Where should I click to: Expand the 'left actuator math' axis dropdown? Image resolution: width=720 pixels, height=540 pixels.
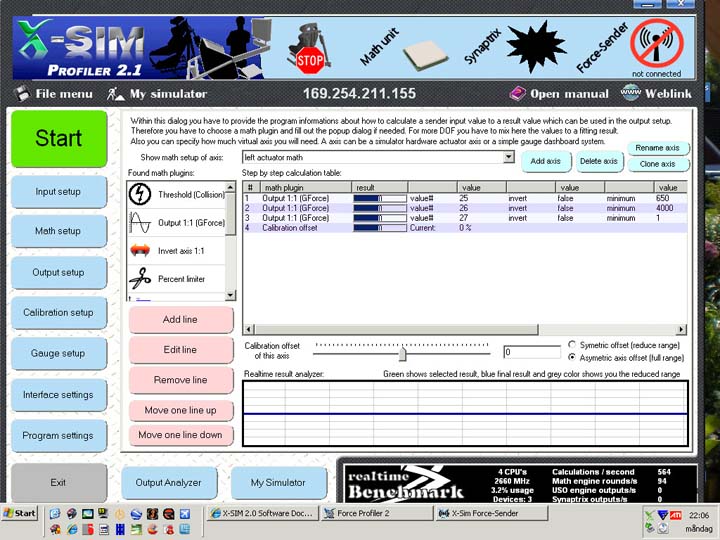pos(508,157)
